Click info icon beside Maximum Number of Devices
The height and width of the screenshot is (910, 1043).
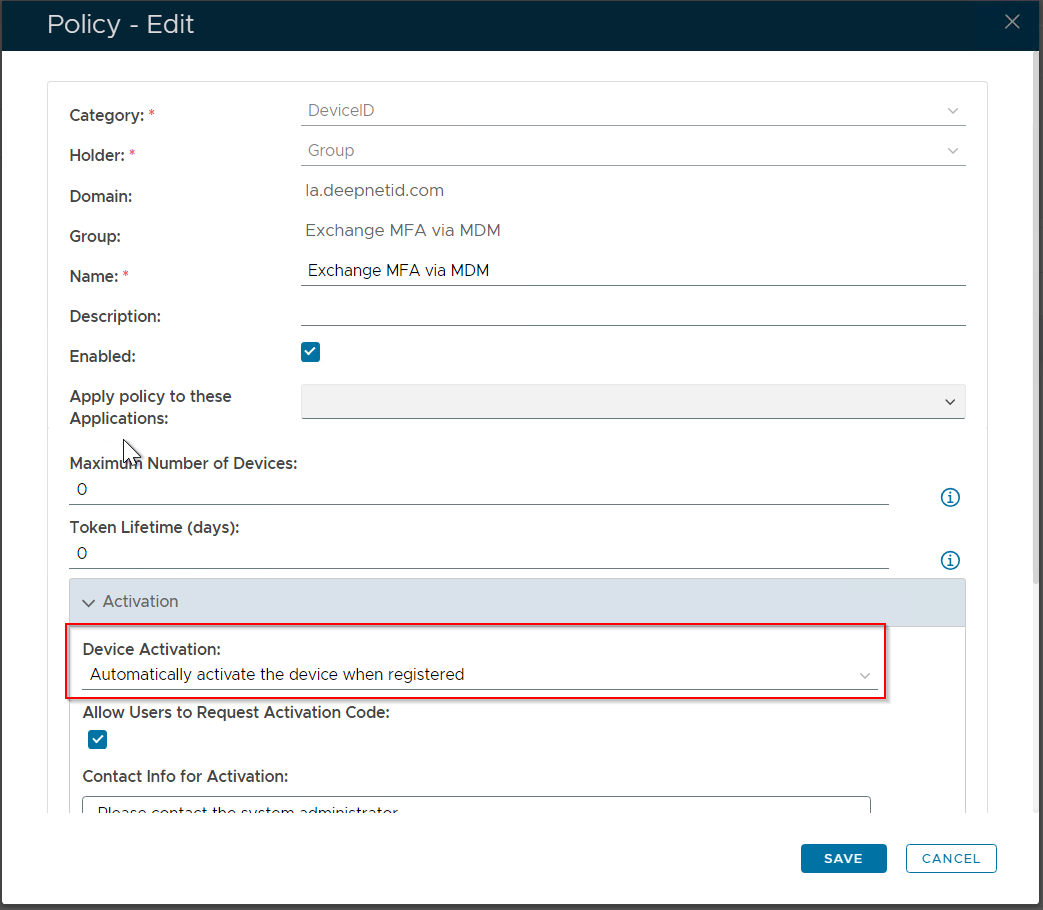[x=950, y=497]
